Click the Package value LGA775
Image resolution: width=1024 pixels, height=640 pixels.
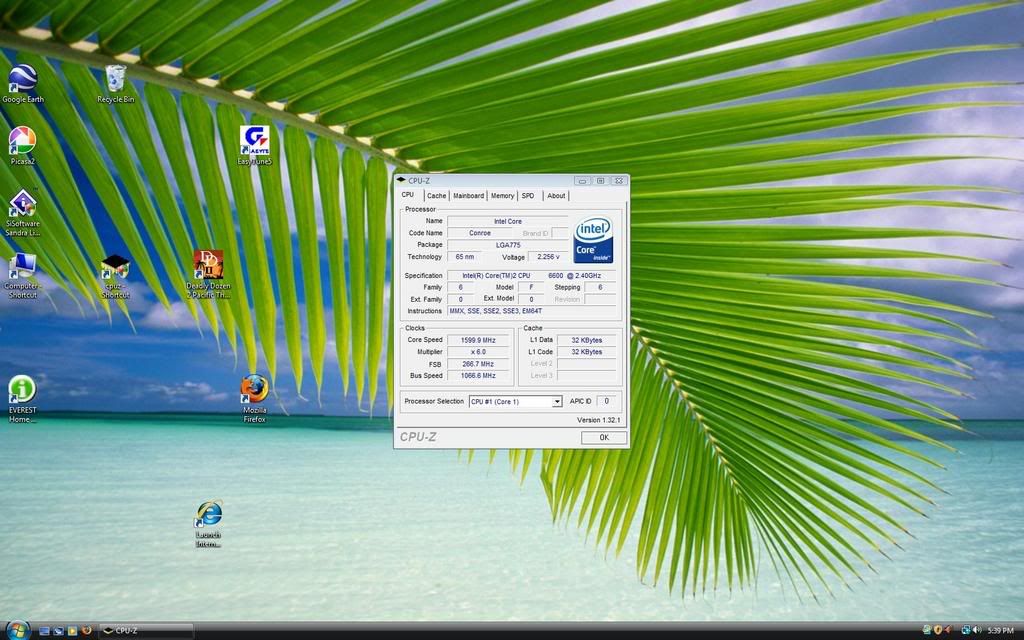tap(507, 246)
